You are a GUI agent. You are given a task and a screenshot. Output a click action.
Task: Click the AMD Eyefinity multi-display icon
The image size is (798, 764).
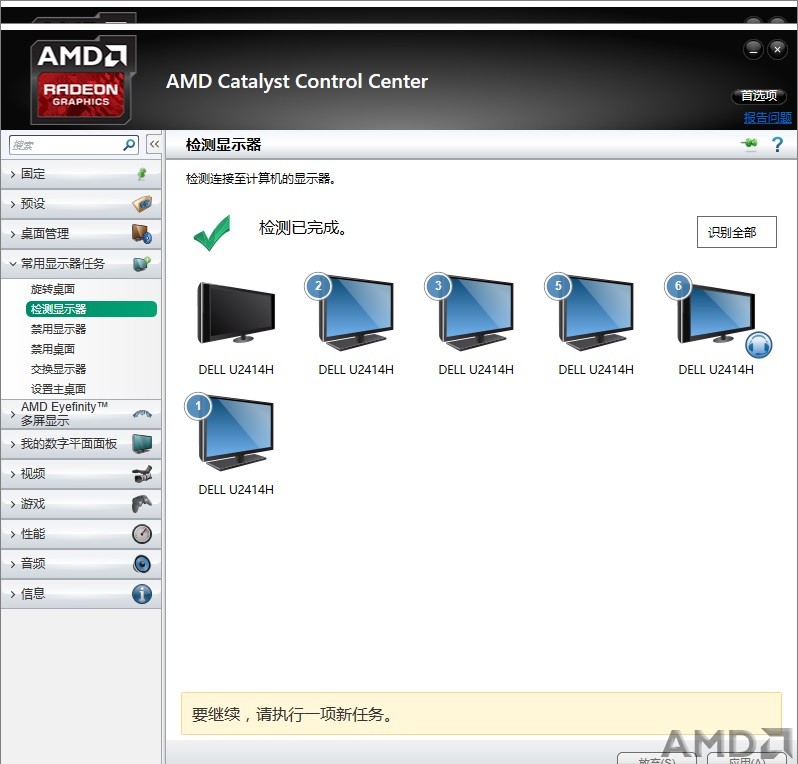coord(142,414)
